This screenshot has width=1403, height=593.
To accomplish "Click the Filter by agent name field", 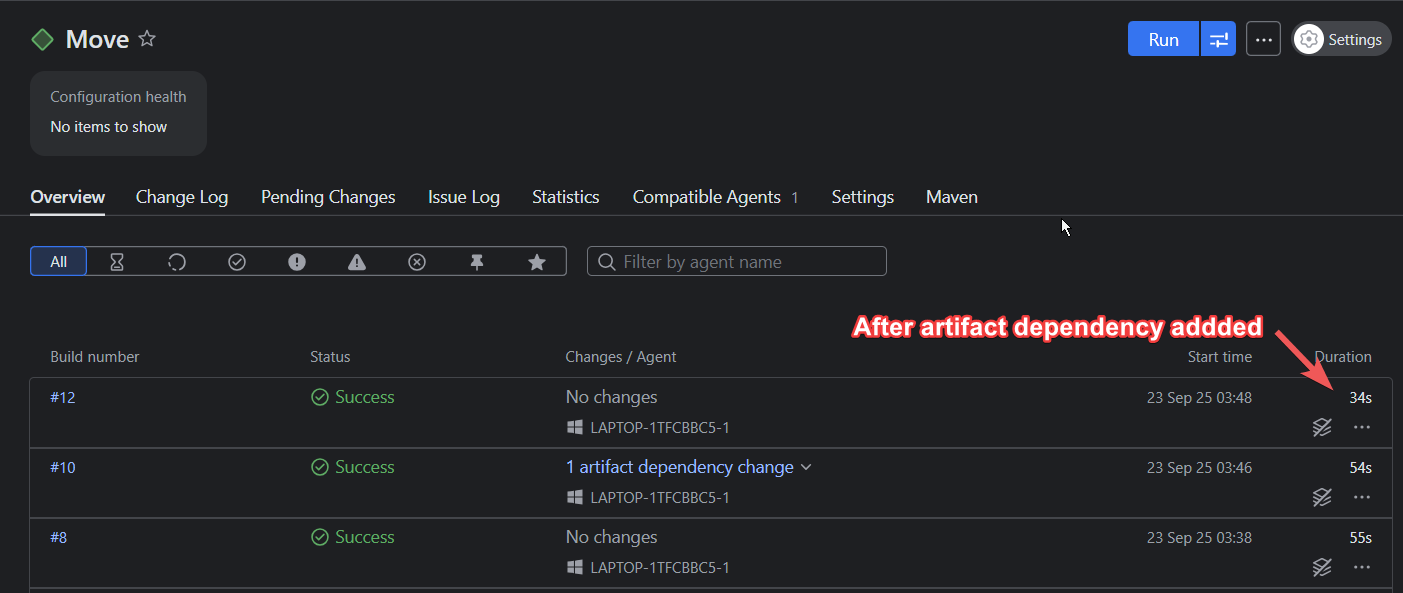I will 737,262.
